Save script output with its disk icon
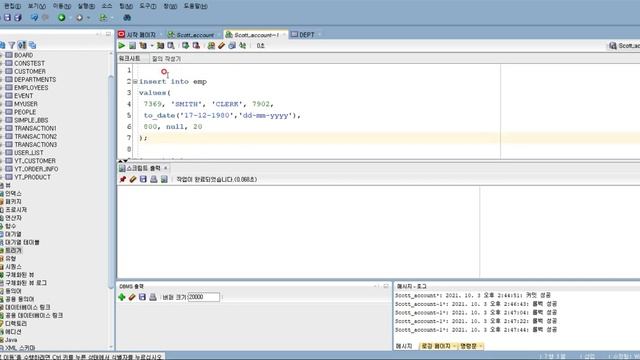 point(143,179)
